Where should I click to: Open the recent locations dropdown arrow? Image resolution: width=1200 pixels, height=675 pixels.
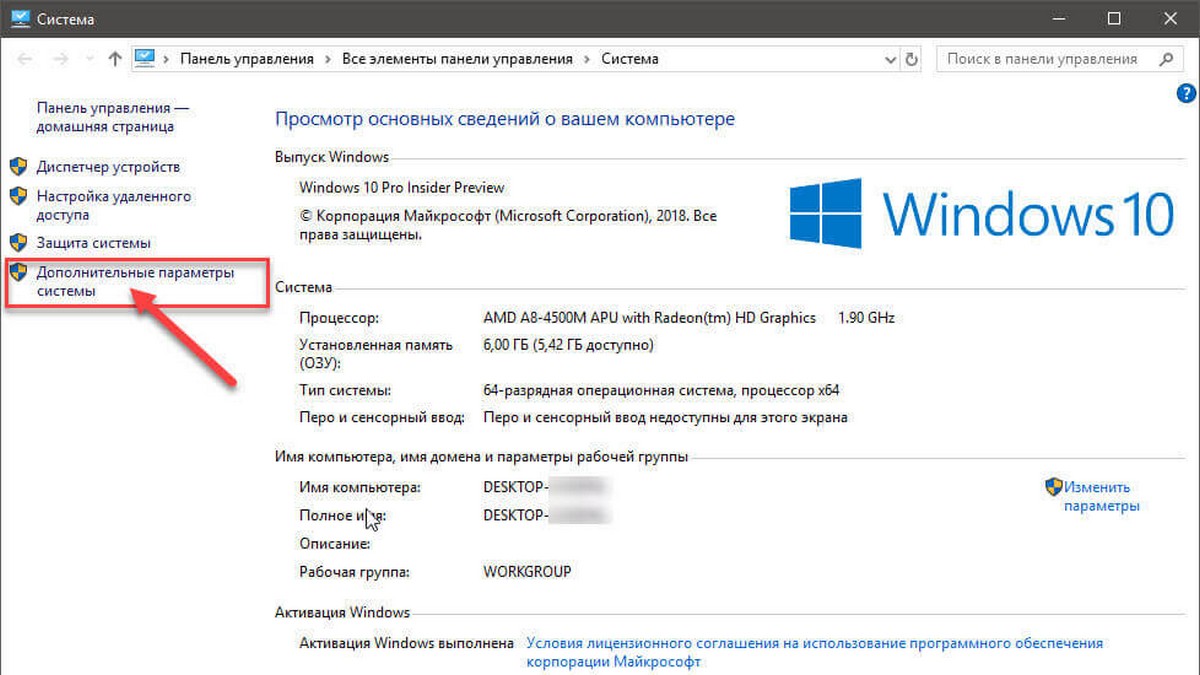point(88,60)
